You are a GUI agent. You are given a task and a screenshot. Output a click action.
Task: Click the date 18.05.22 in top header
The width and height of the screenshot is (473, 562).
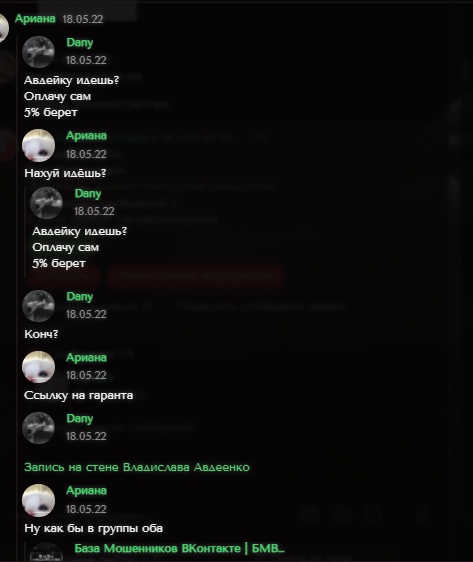click(83, 19)
